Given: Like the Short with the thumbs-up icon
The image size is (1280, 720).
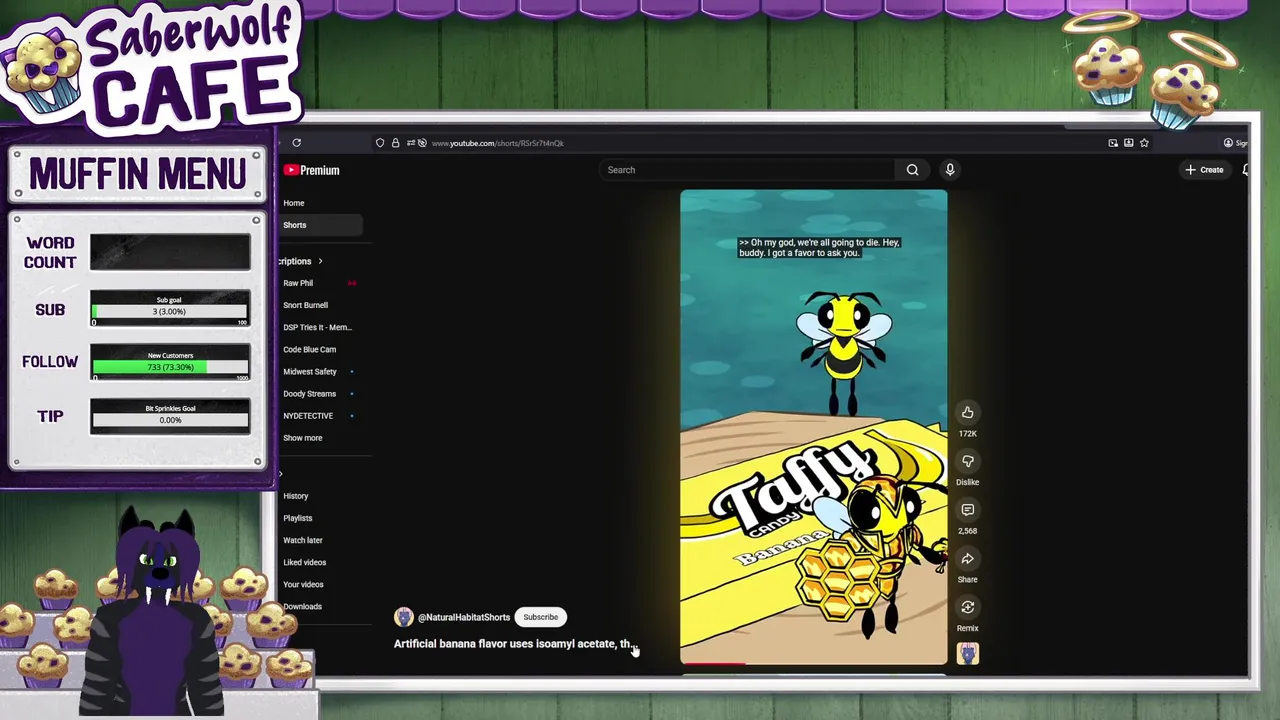Looking at the screenshot, I should (967, 412).
